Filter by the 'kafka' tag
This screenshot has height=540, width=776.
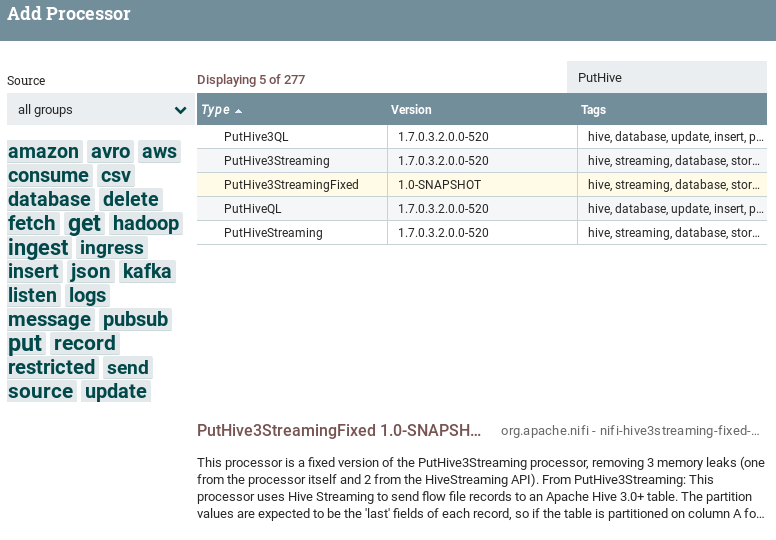(147, 271)
